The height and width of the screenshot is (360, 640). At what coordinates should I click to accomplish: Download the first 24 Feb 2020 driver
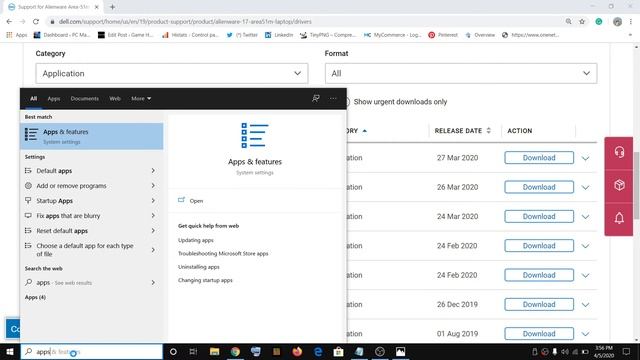(539, 246)
